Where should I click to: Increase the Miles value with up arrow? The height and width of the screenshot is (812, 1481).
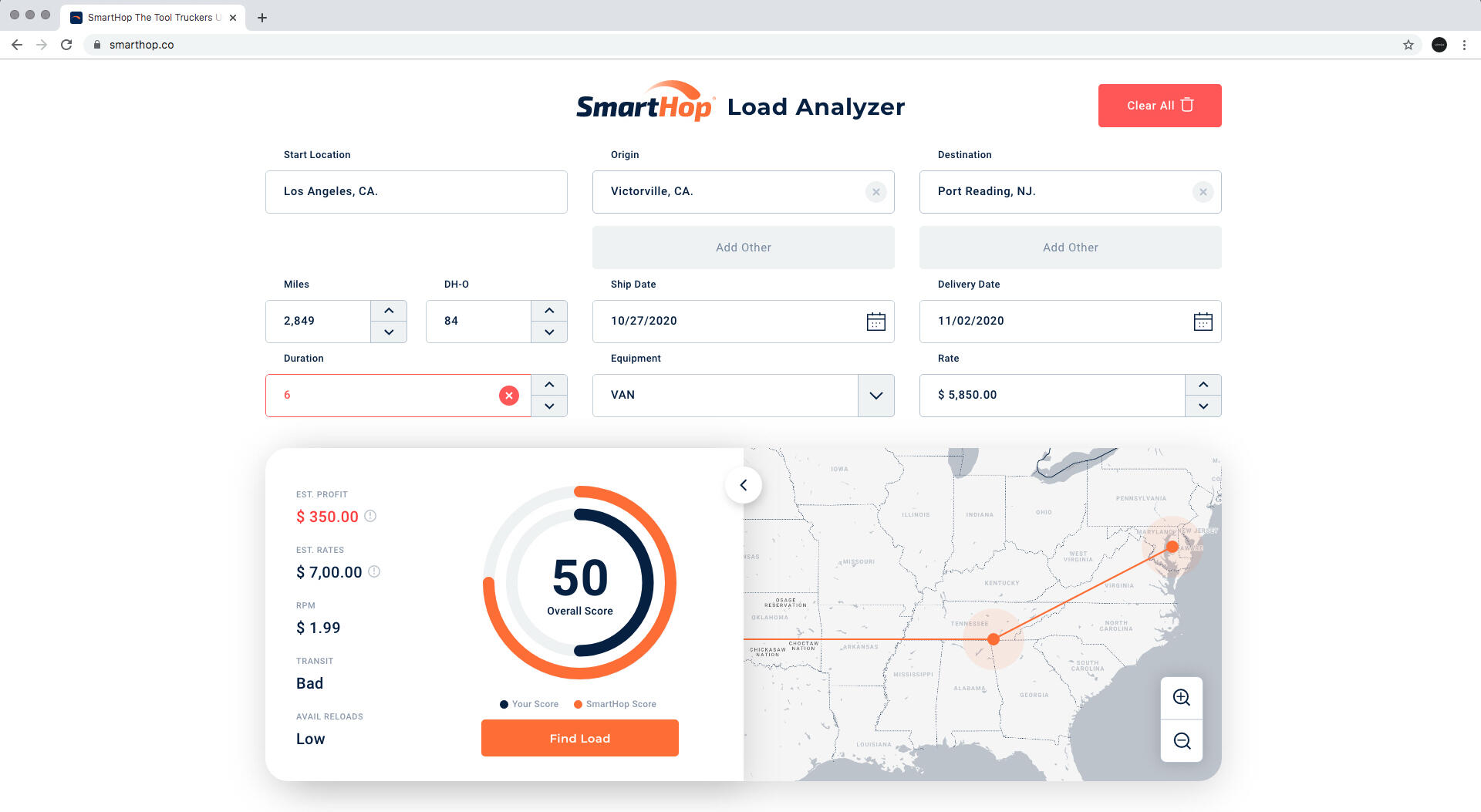[x=389, y=311]
